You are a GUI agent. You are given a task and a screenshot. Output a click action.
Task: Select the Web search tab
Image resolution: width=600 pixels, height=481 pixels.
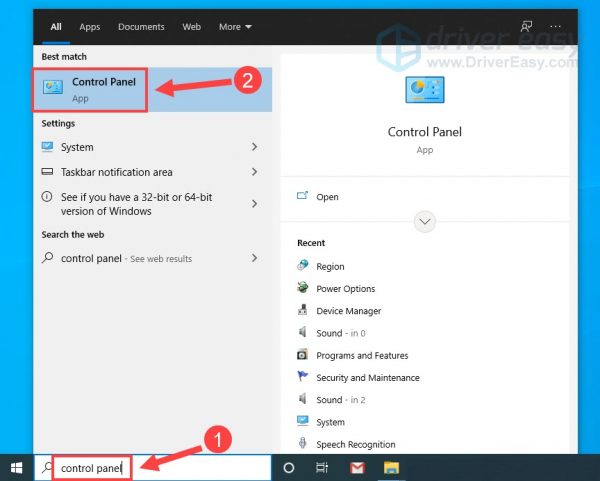pos(191,27)
